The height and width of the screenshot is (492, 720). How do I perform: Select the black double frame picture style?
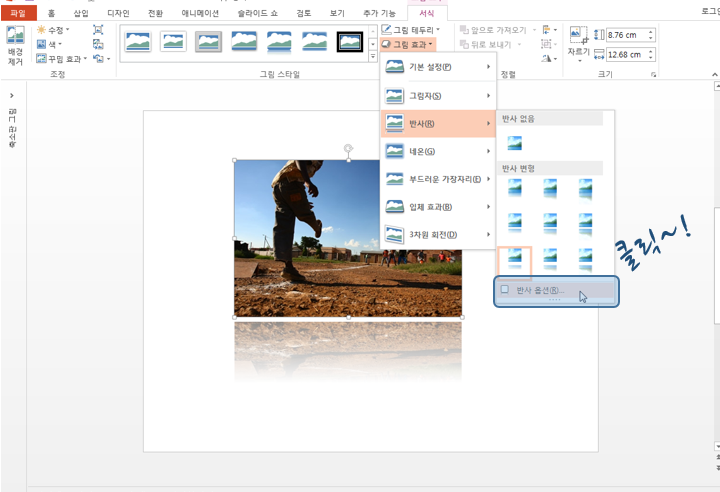click(x=350, y=41)
